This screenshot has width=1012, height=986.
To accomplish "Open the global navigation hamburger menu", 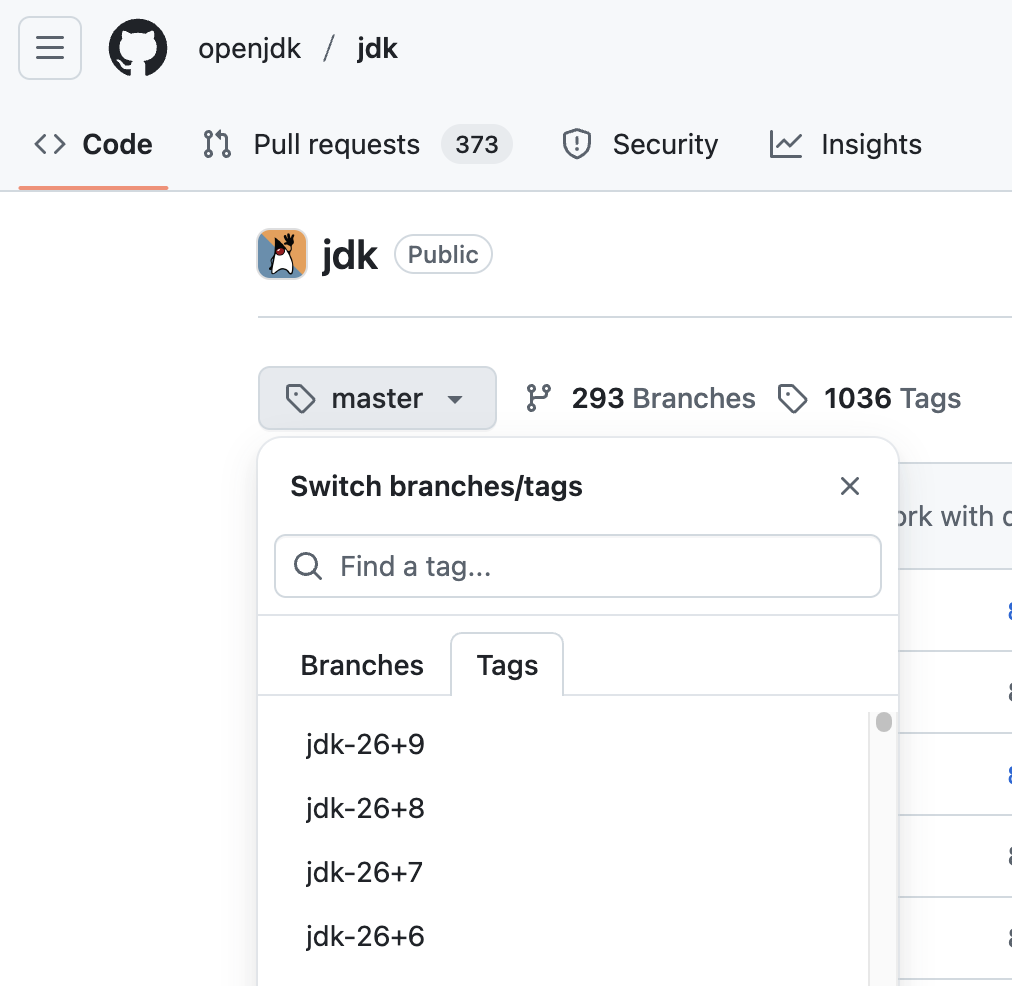I will coord(49,47).
